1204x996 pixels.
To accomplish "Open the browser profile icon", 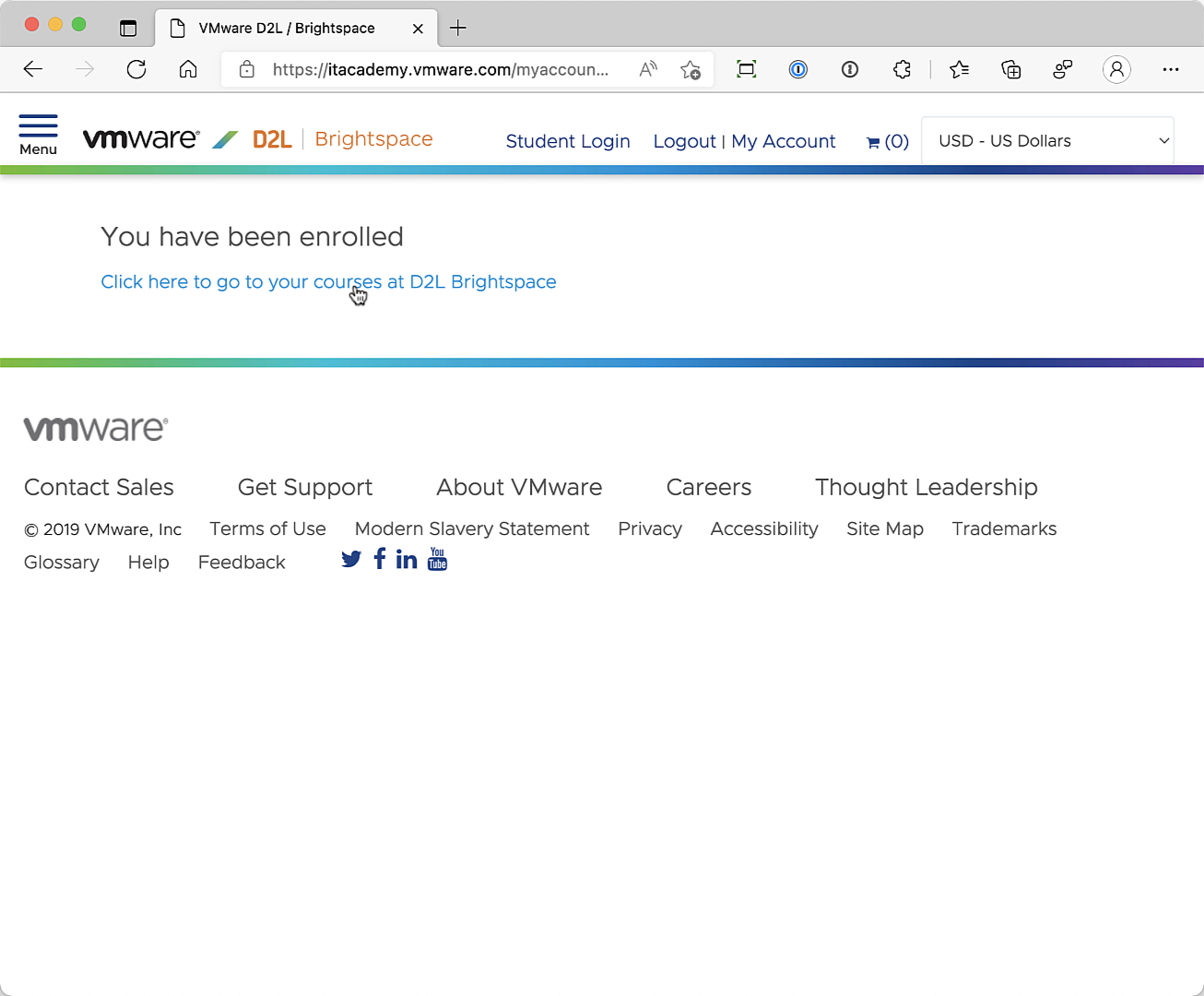I will point(1116,69).
